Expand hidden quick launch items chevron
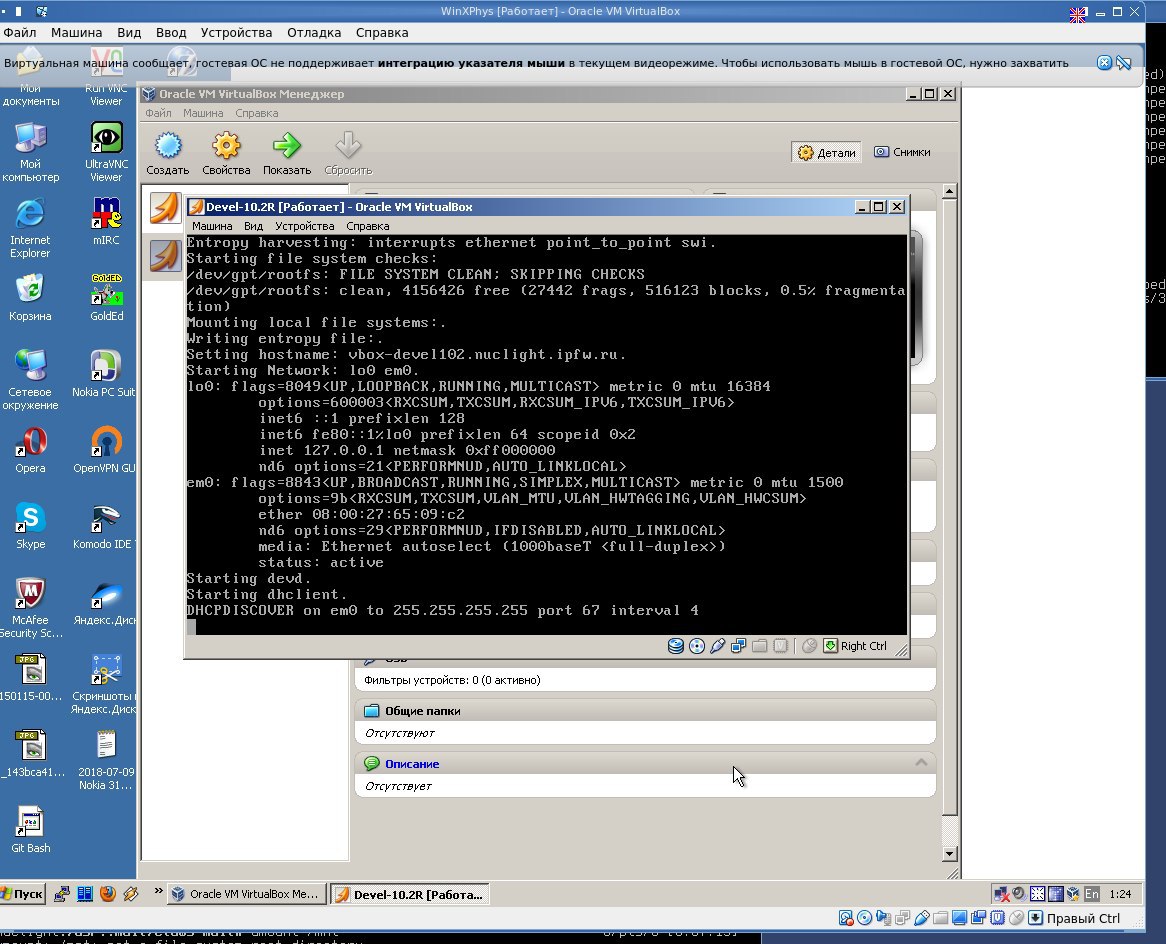This screenshot has height=944, width=1166. coord(158,891)
